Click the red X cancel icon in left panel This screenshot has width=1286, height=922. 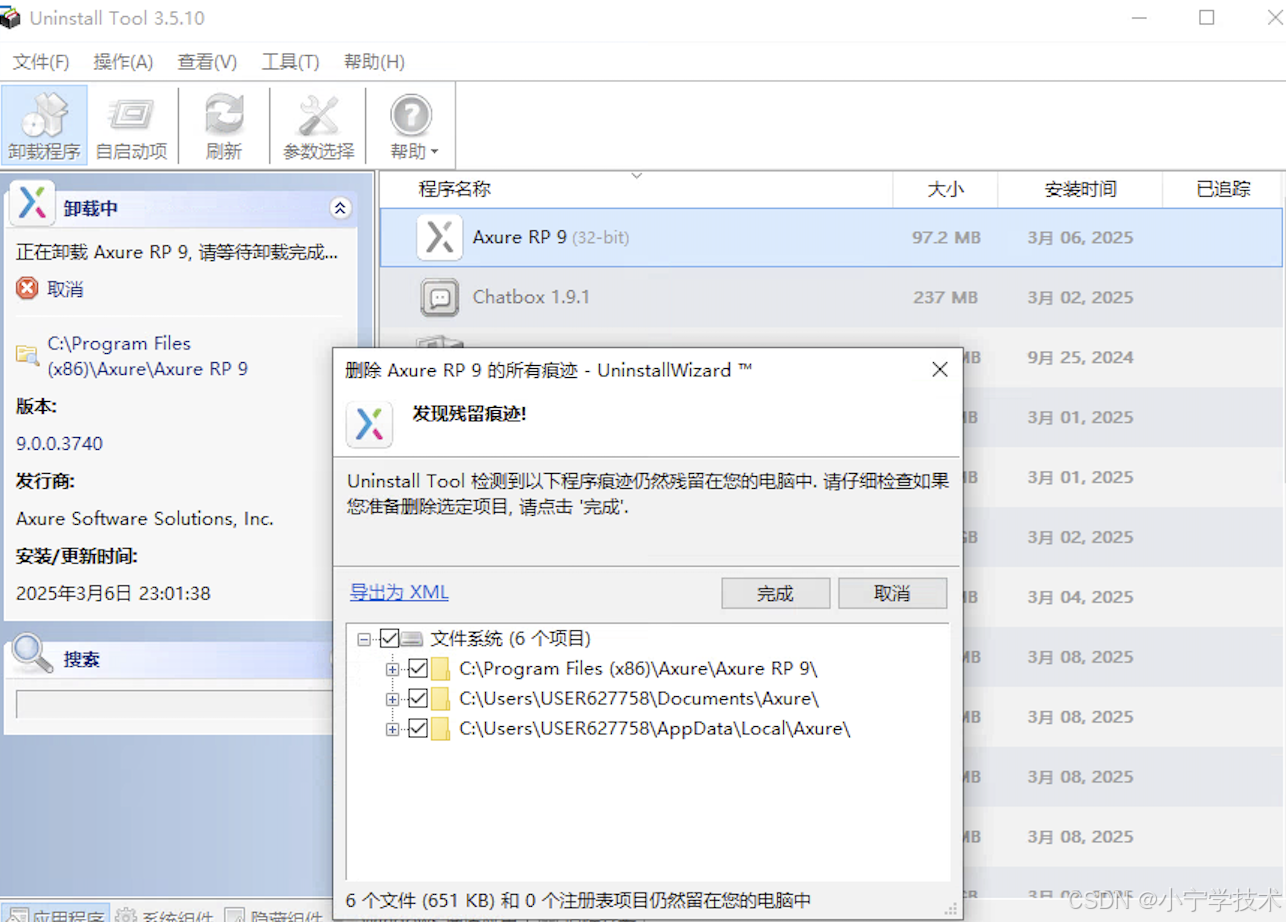[27, 289]
